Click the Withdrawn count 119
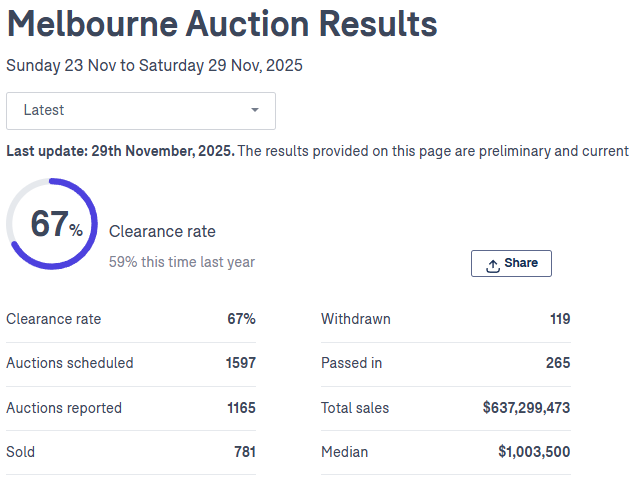The image size is (630, 479). (x=559, y=319)
